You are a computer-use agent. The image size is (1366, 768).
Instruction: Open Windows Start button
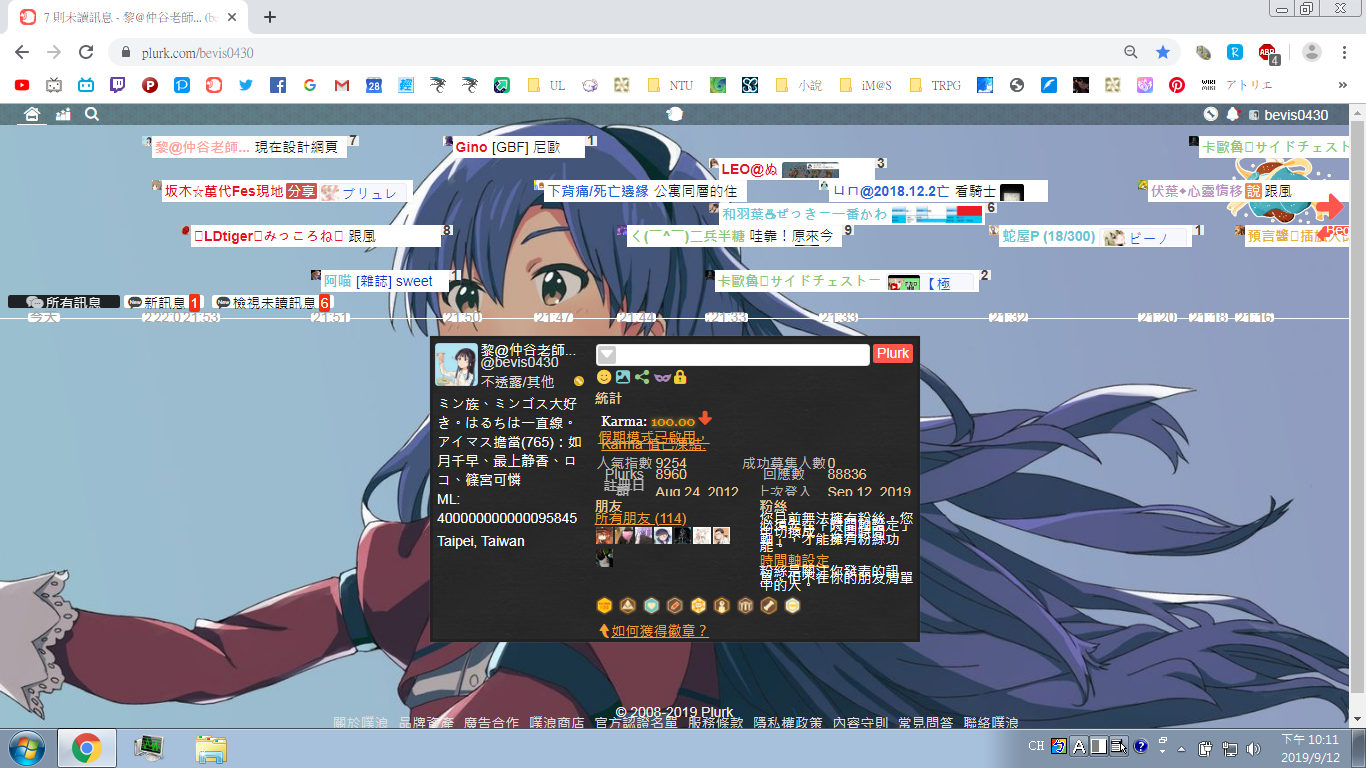(26, 747)
